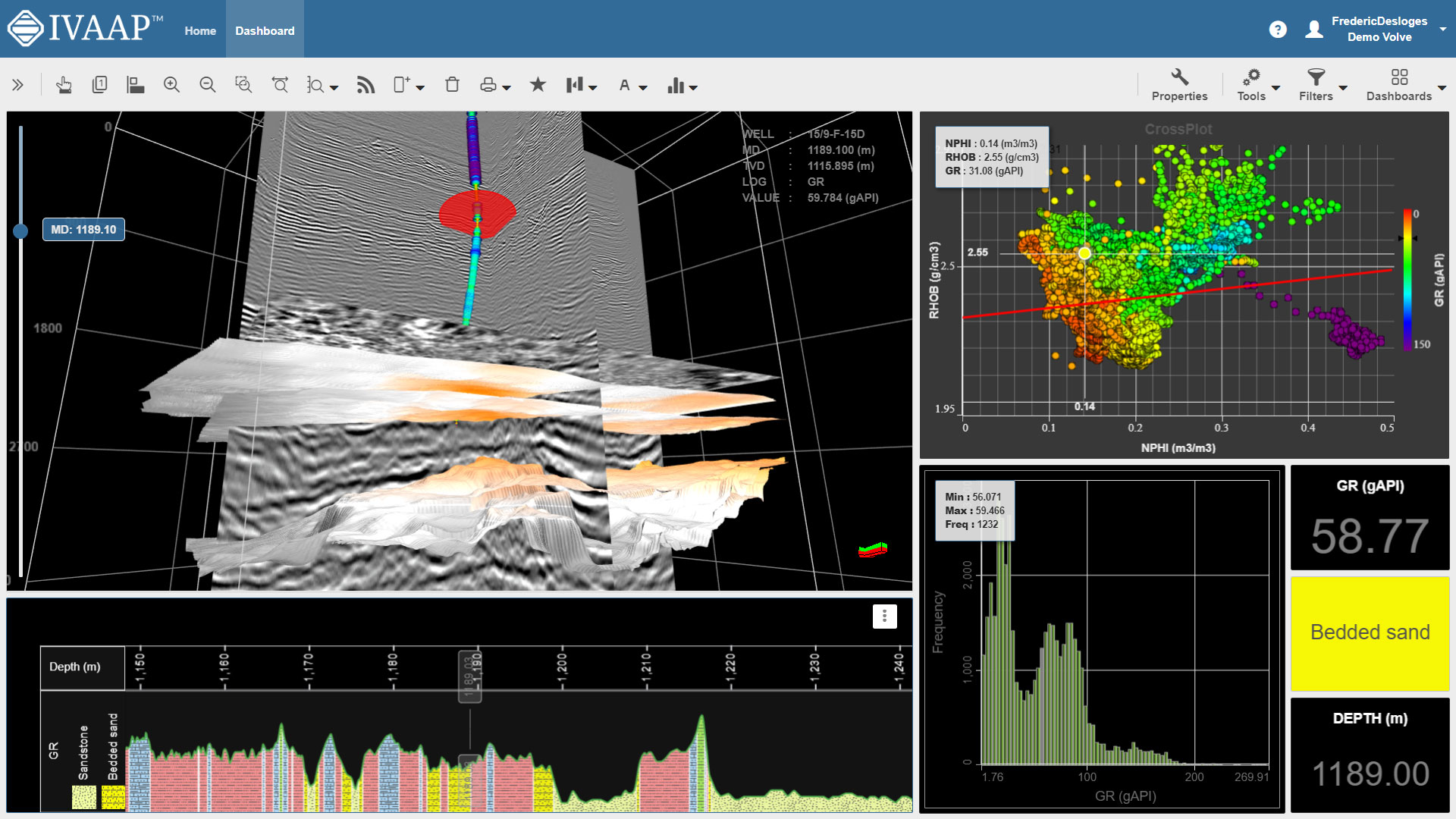The image size is (1456, 819).
Task: Select the hand pointer tool
Action: pyautogui.click(x=64, y=85)
